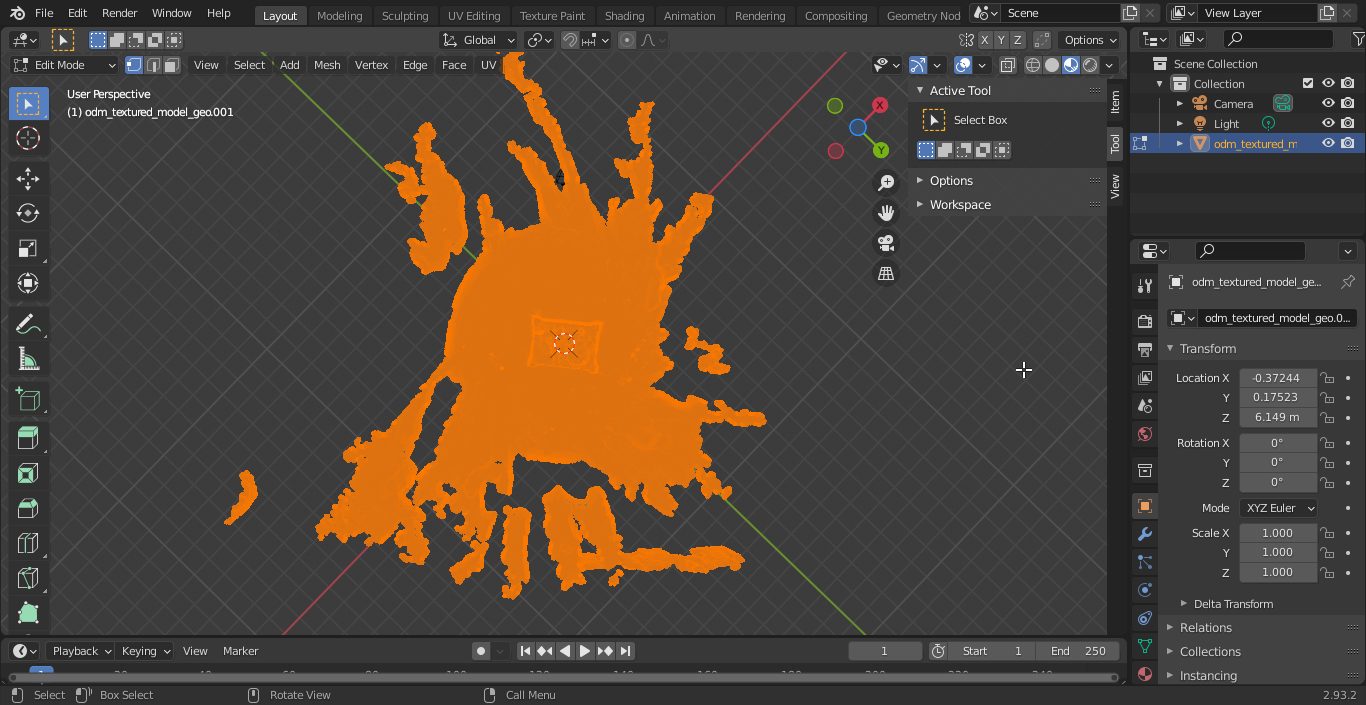The height and width of the screenshot is (705, 1366).
Task: Click the Location X value field
Action: click(1277, 378)
